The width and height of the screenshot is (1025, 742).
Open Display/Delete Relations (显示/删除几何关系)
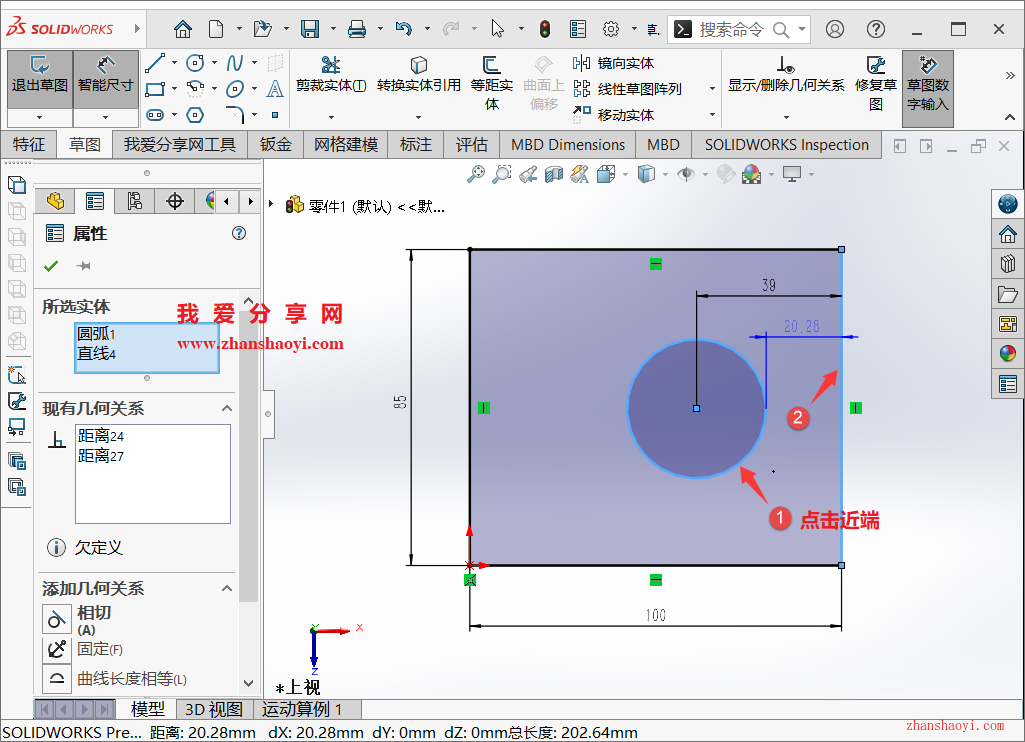(786, 75)
